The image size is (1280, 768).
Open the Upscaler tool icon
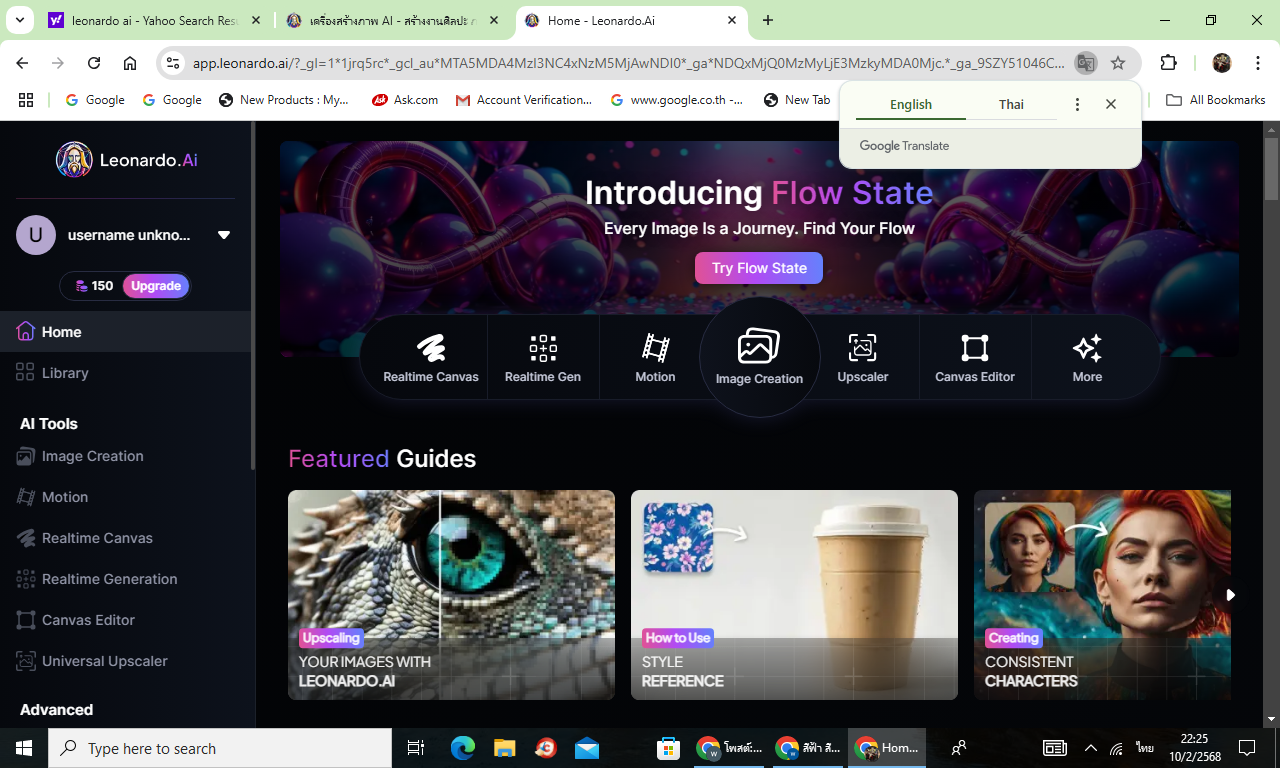(x=862, y=358)
